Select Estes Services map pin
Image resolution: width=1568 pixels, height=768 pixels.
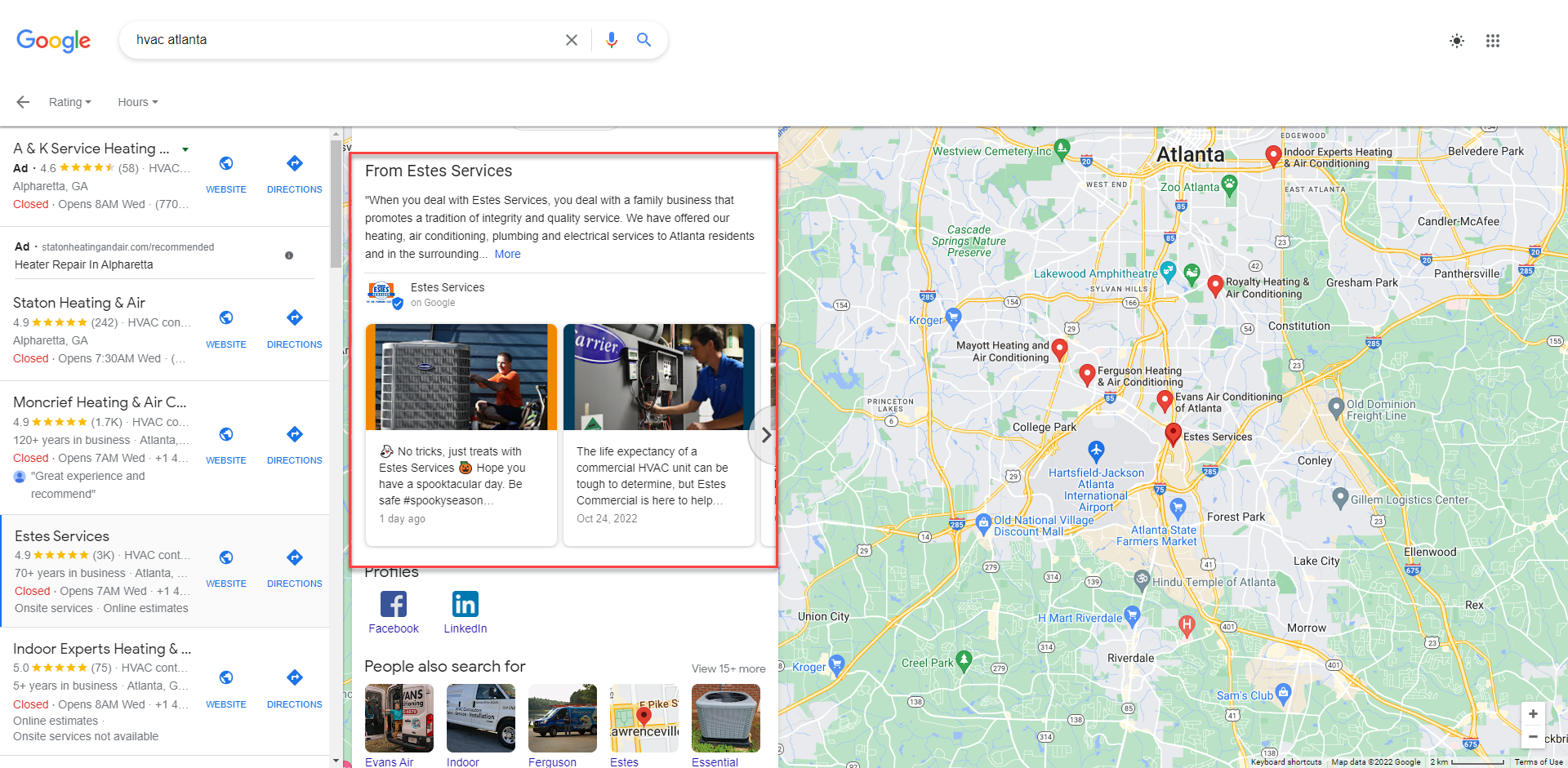tap(1173, 433)
